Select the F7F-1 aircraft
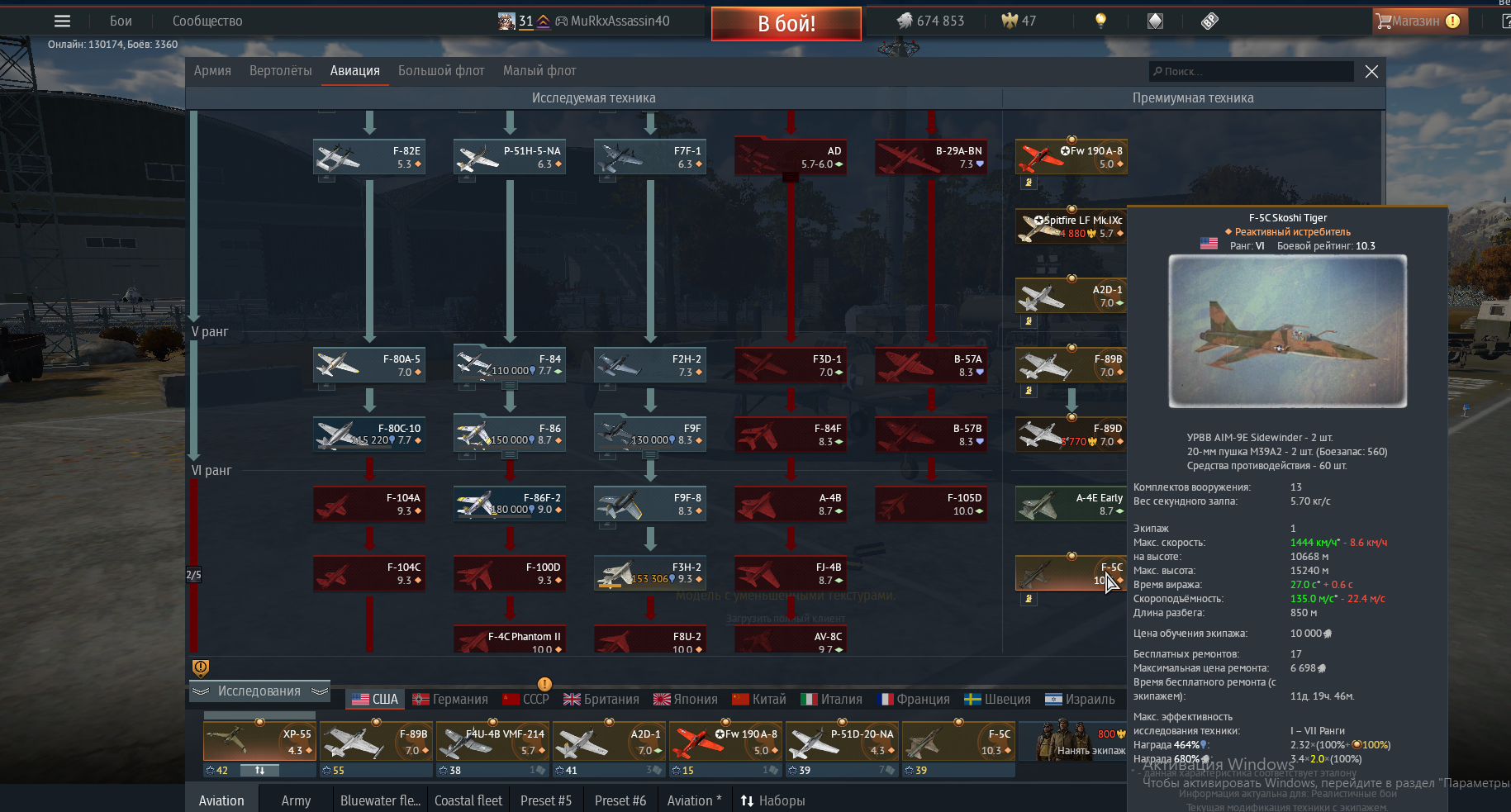Viewport: 1511px width, 812px height. coord(650,157)
